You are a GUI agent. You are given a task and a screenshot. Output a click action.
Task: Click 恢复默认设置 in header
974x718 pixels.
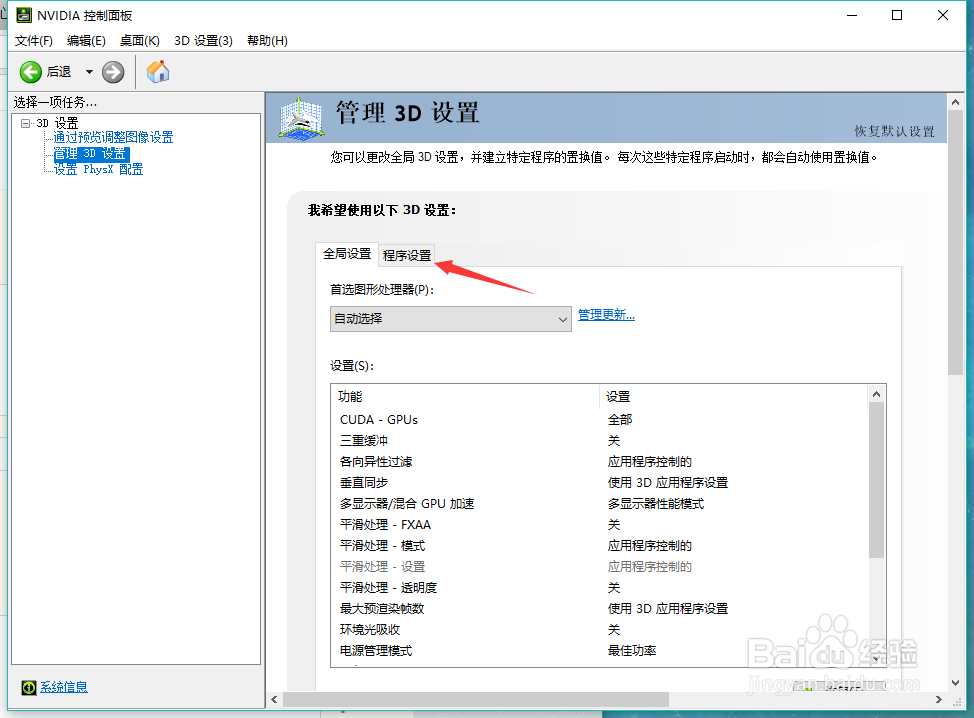(x=894, y=131)
